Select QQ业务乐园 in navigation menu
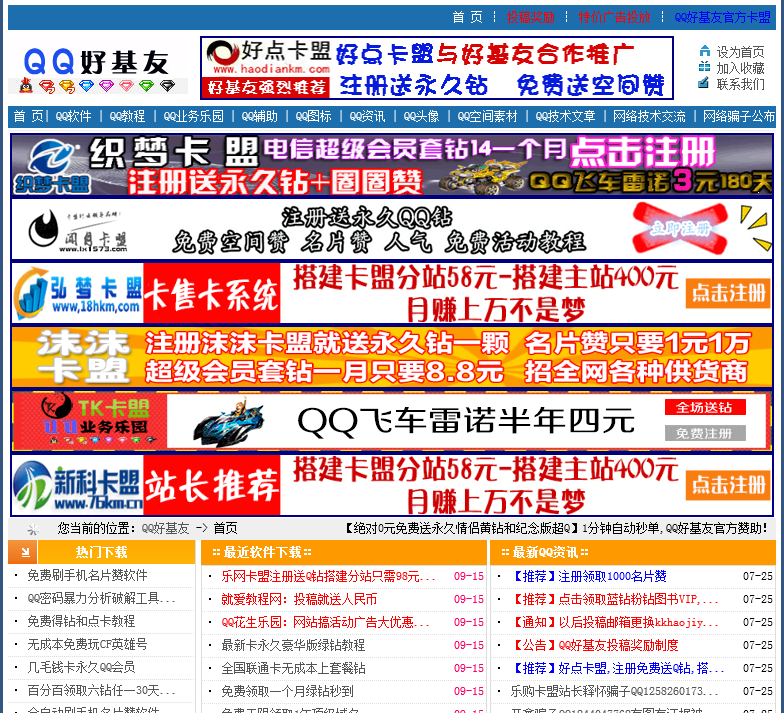The image size is (784, 713). [x=194, y=116]
